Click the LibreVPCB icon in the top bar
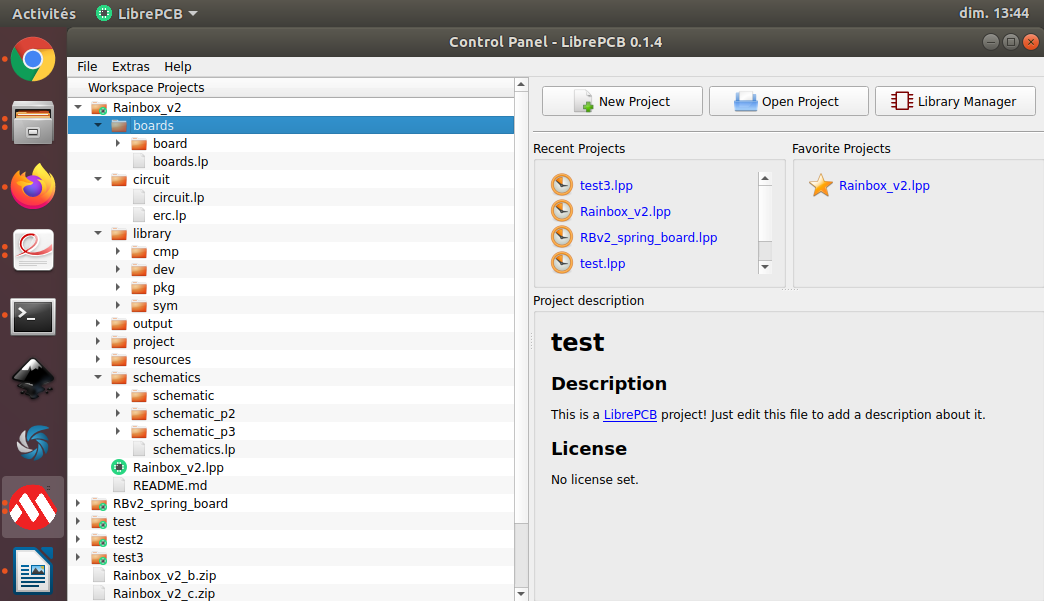1044x601 pixels. click(x=104, y=14)
